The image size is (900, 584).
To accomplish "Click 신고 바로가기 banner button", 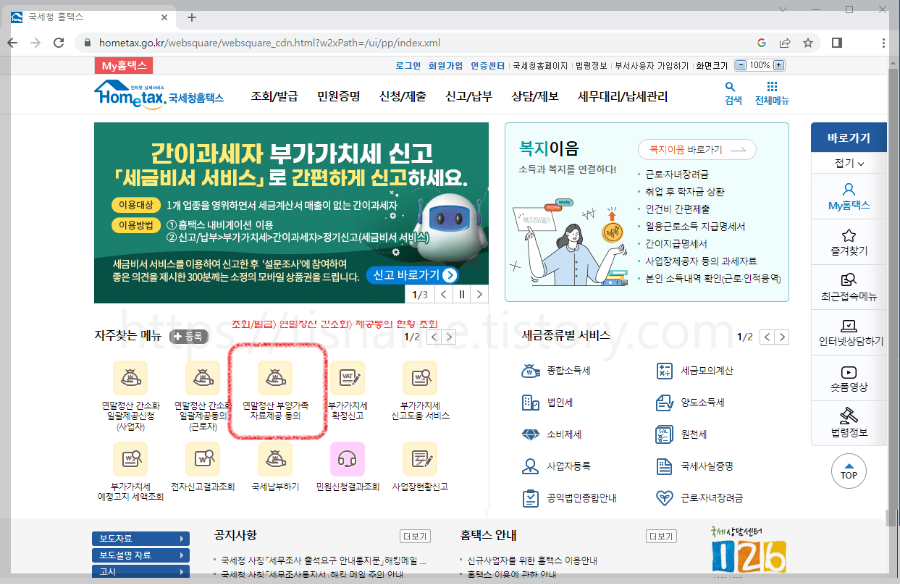I will click(x=414, y=275).
